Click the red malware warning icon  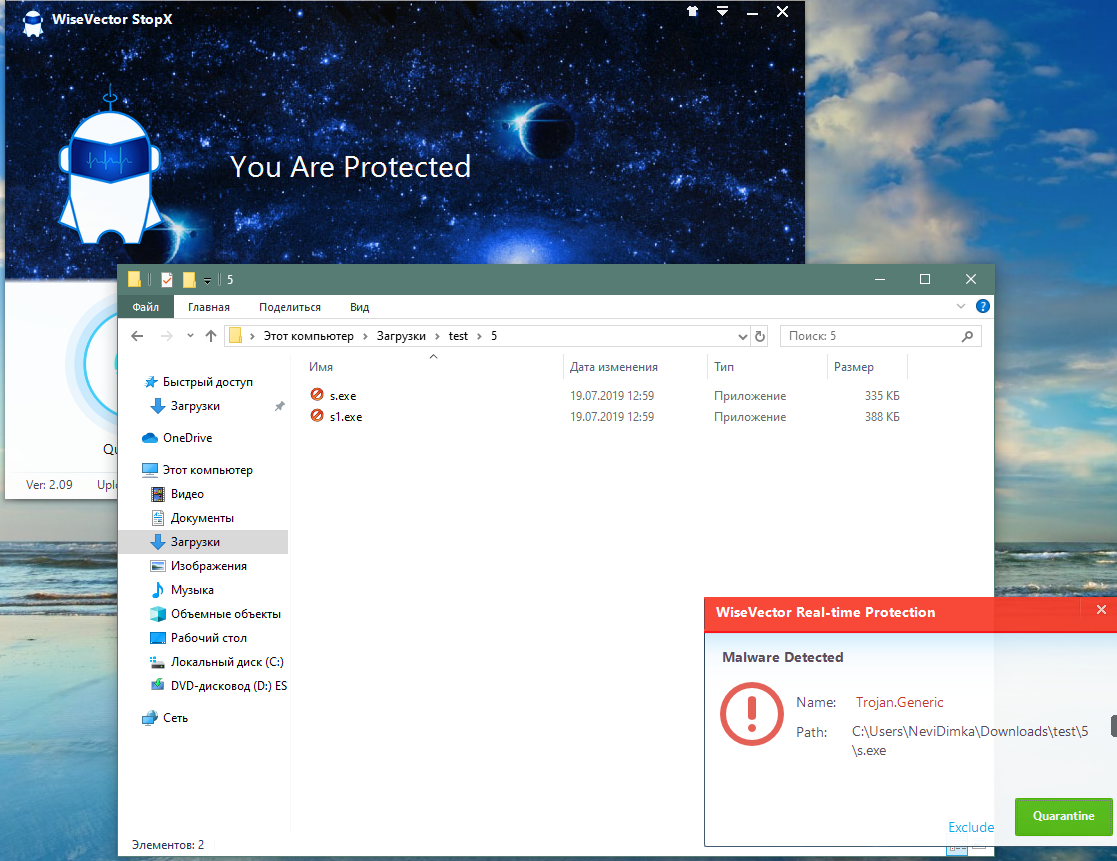pyautogui.click(x=752, y=714)
